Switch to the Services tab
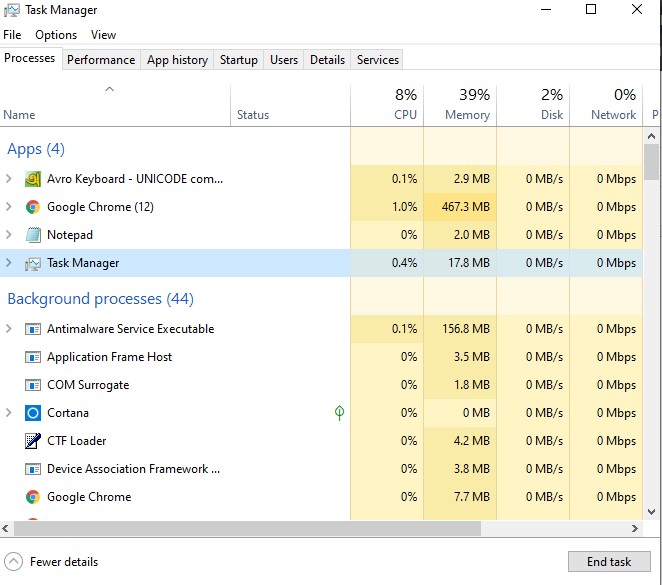 377,60
